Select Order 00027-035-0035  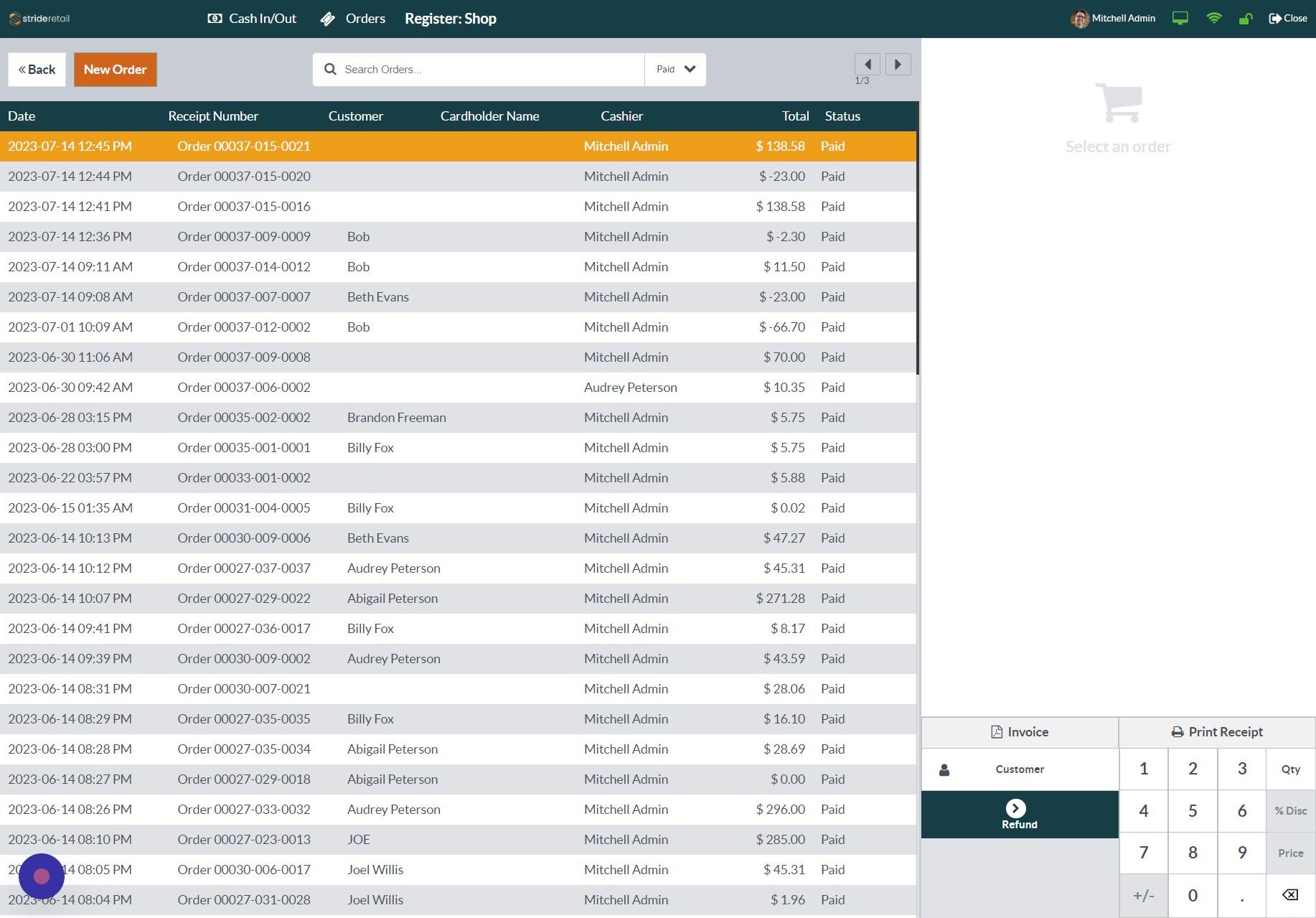coord(458,719)
